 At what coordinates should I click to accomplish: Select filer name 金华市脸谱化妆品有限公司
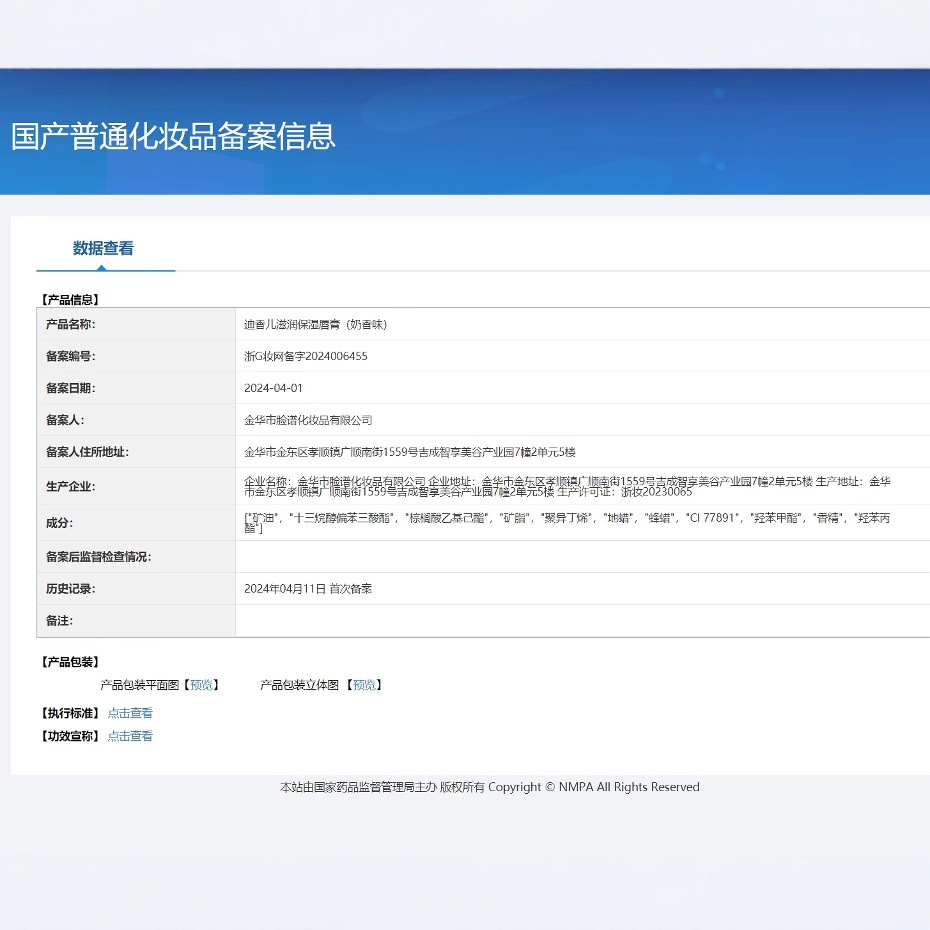tap(308, 420)
